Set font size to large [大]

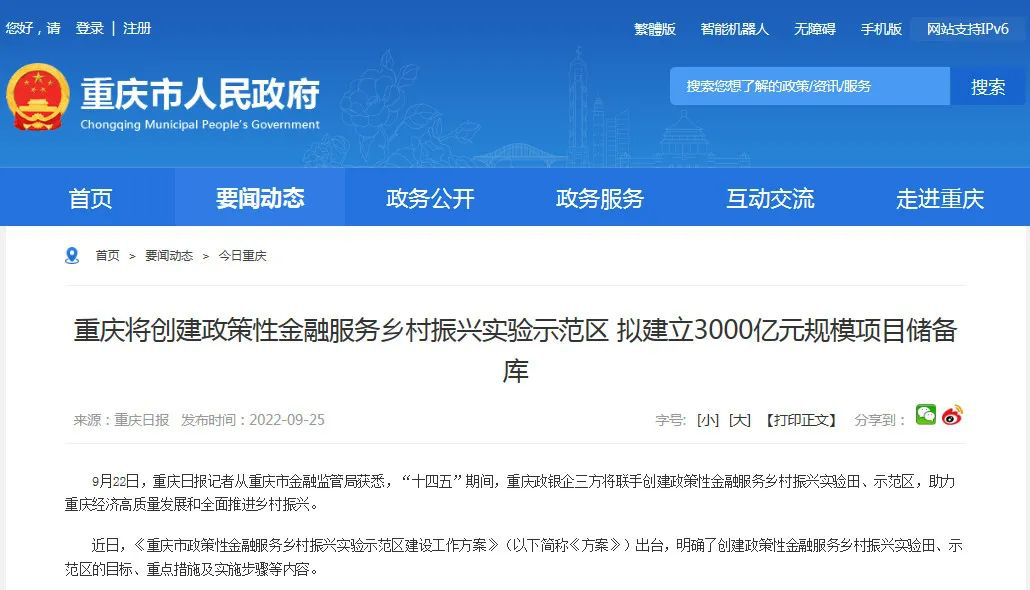point(740,420)
